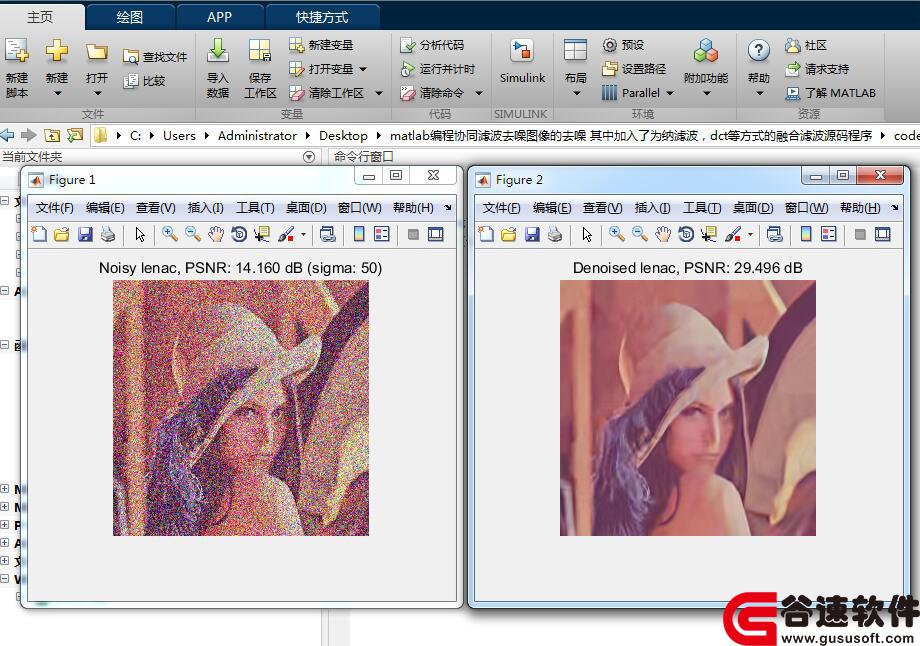Click the New Script icon in the ribbon
This screenshot has width=920, height=646.
point(16,50)
